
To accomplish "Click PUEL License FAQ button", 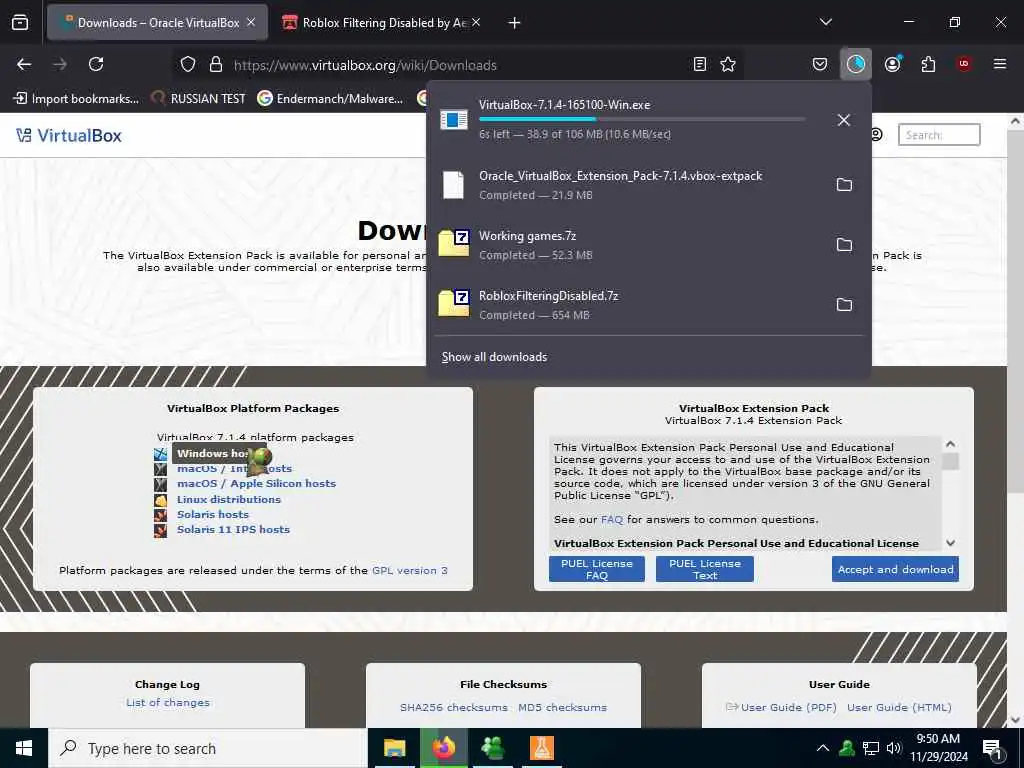I will [597, 569].
